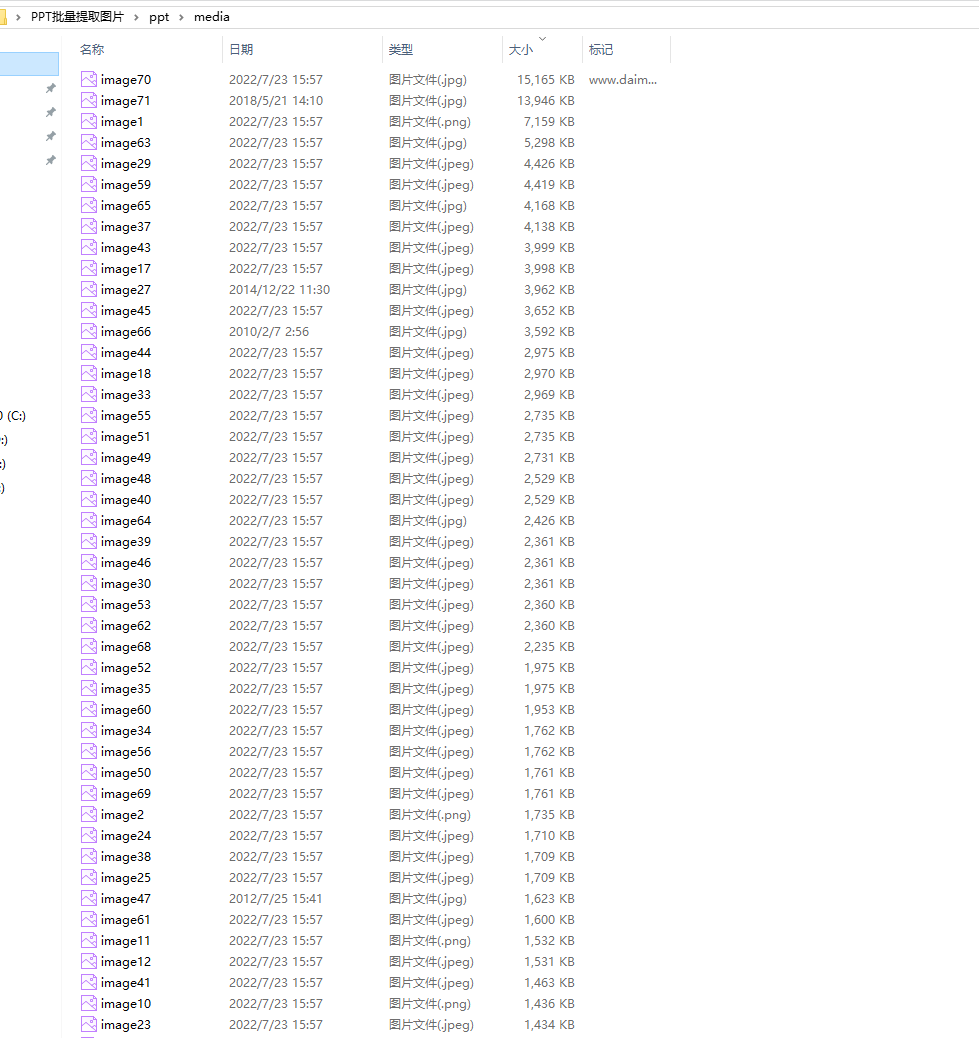Click the image37 file icon

tap(89, 226)
